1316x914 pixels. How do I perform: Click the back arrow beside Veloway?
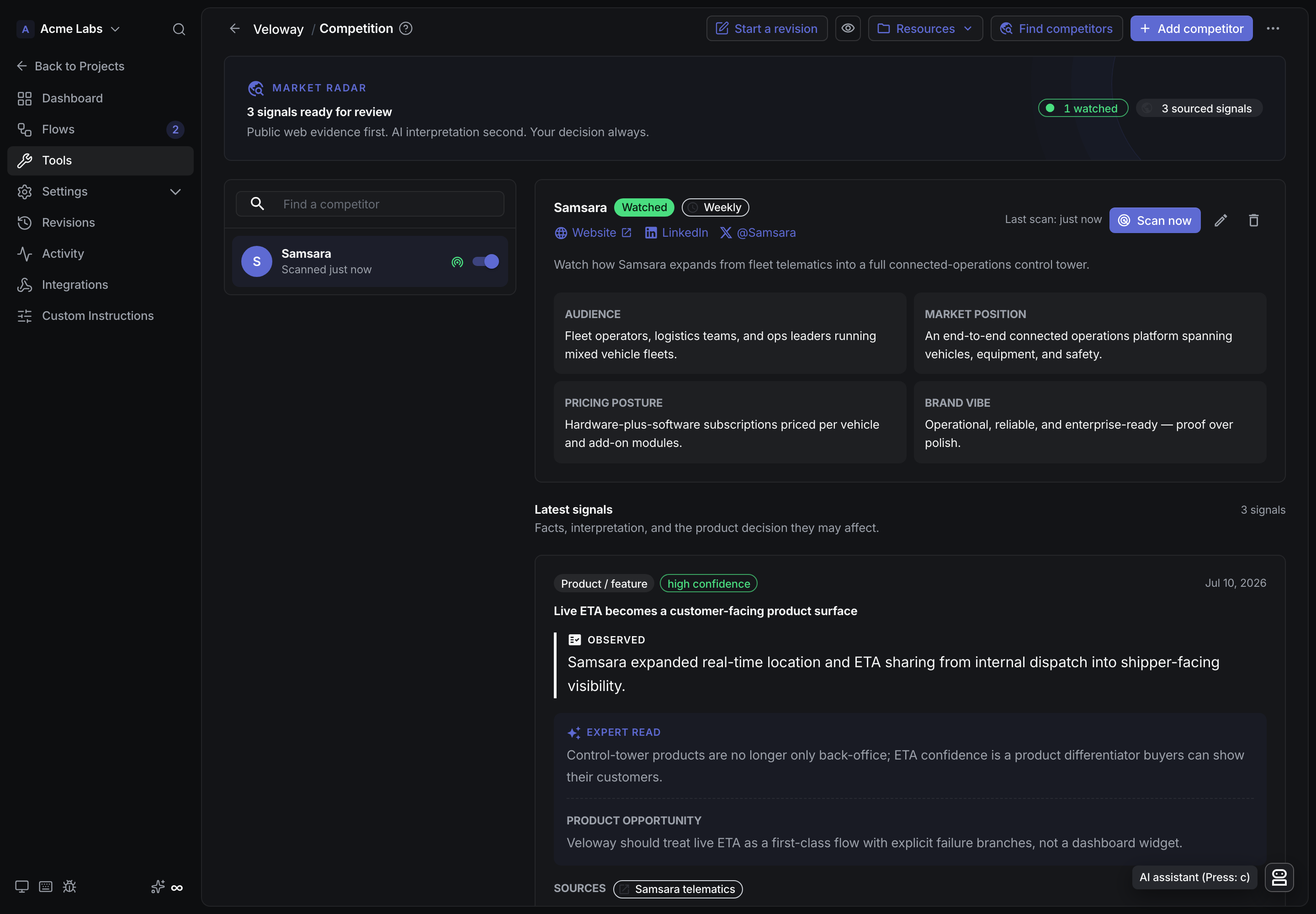pos(235,29)
